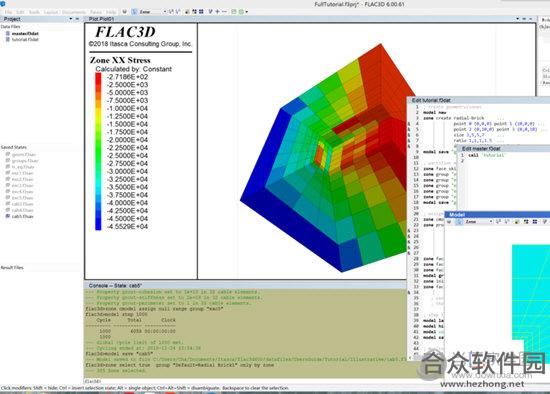
Task: Open the Edit menu
Action: coord(20,12)
